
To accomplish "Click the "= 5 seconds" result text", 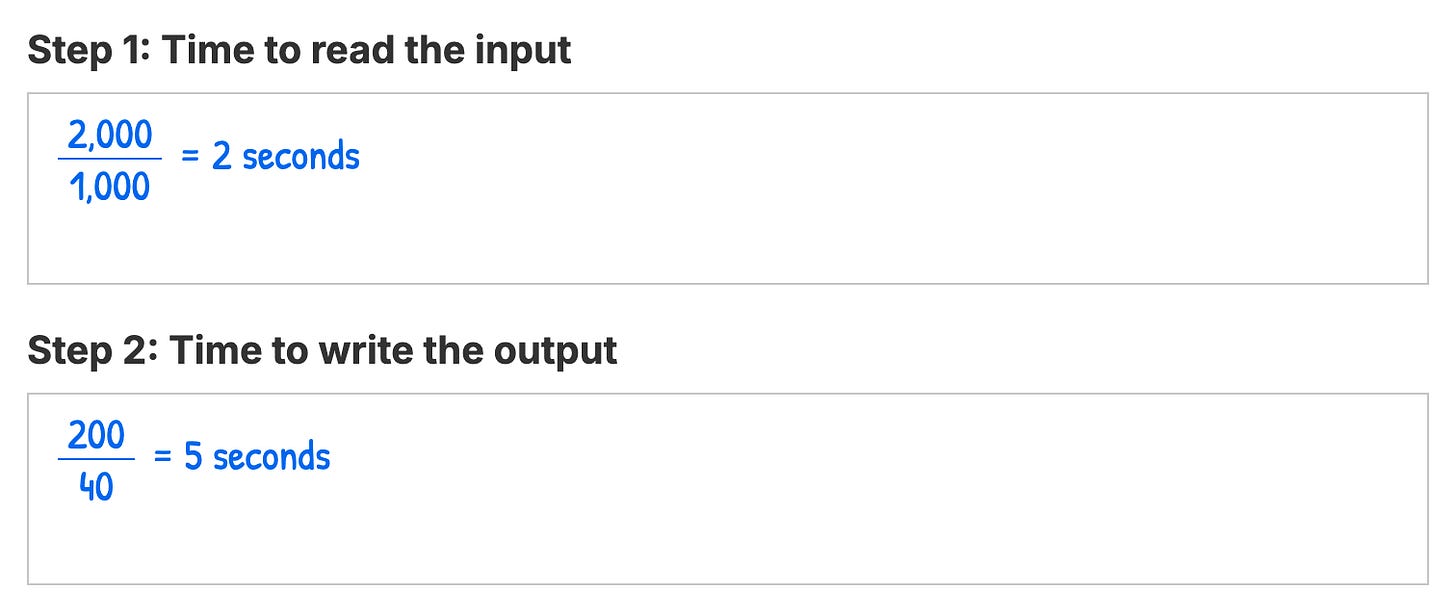I will coord(242,457).
